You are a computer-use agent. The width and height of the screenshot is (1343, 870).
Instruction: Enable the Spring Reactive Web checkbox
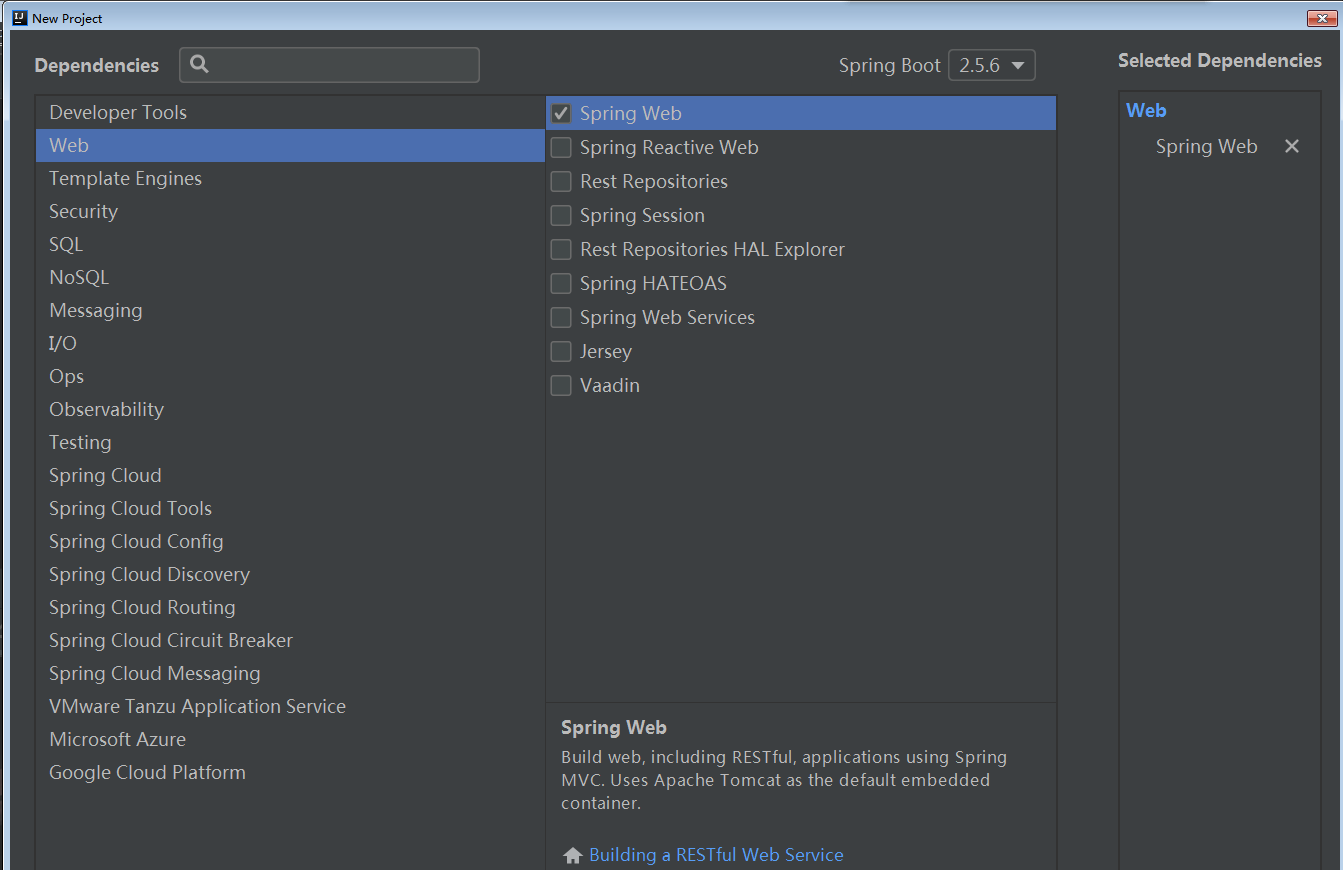coord(561,148)
